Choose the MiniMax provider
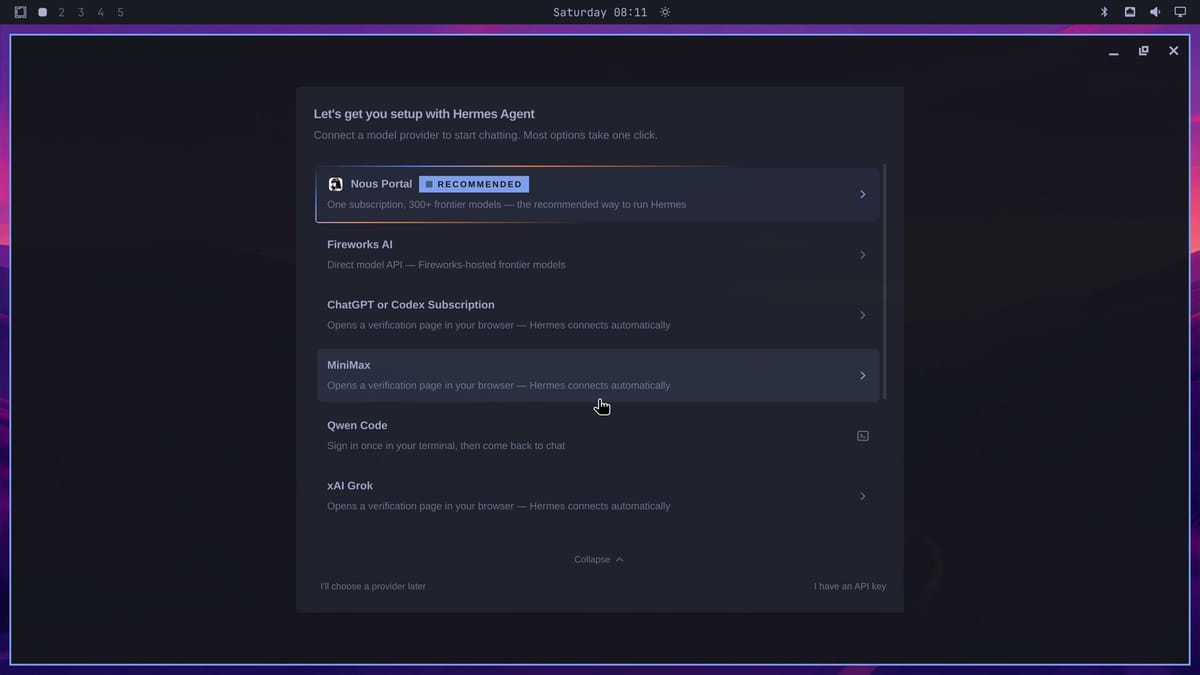The height and width of the screenshot is (675, 1200). point(598,375)
